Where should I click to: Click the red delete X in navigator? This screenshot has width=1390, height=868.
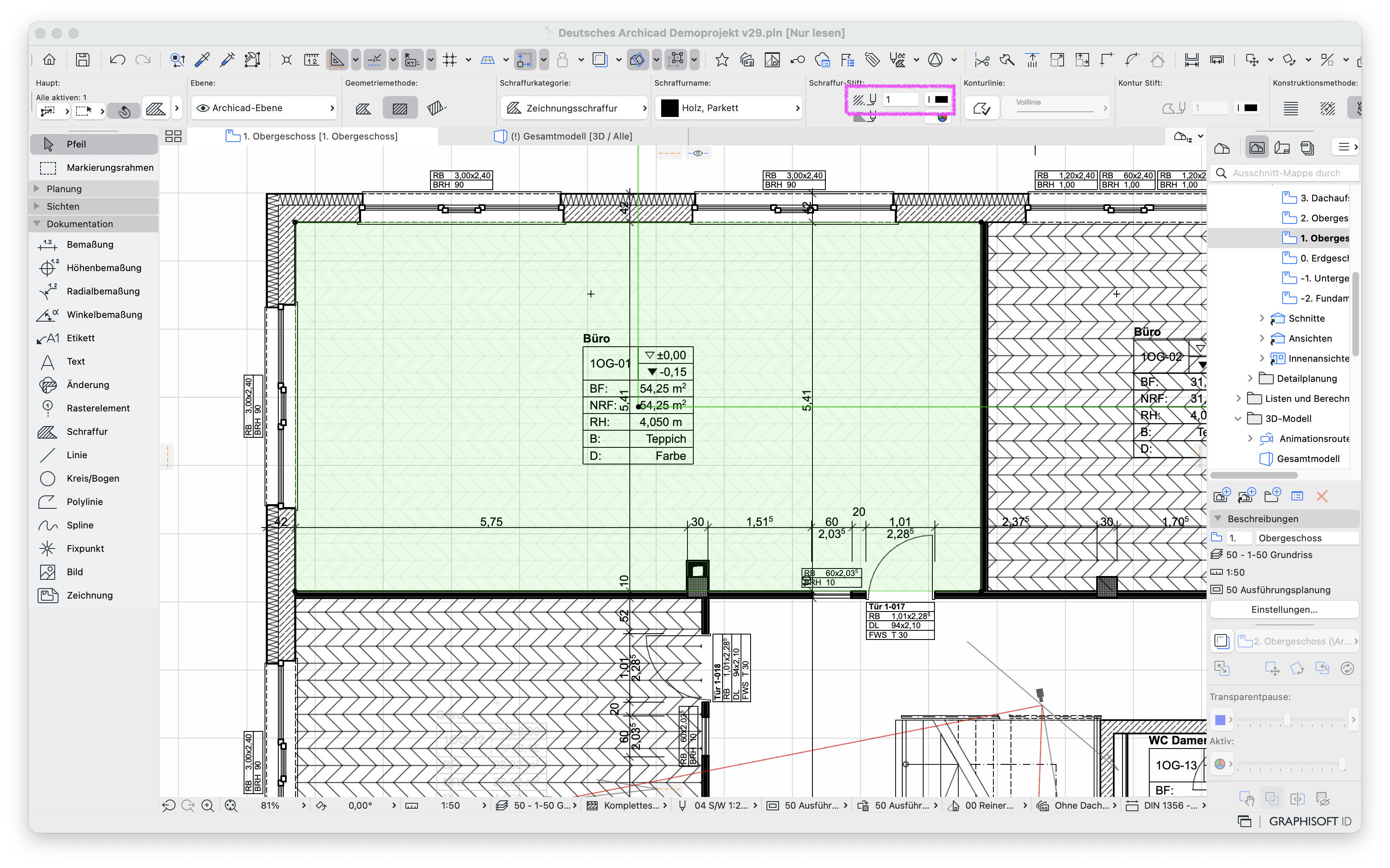point(1321,496)
